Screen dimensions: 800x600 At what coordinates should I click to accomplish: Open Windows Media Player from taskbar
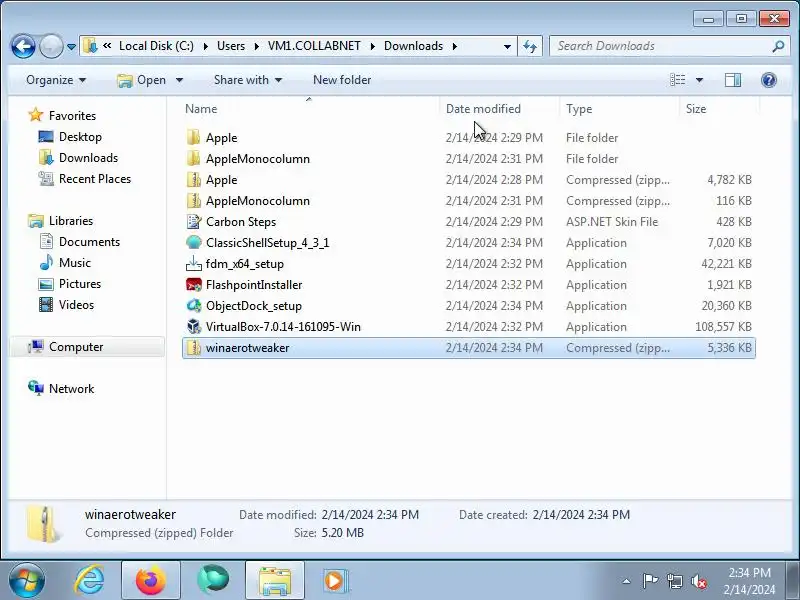pyautogui.click(x=336, y=581)
